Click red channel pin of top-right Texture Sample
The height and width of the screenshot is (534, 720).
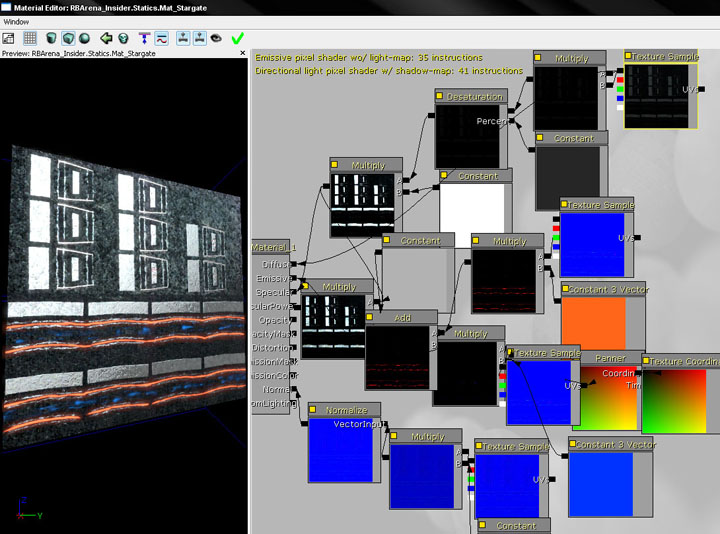[620, 80]
